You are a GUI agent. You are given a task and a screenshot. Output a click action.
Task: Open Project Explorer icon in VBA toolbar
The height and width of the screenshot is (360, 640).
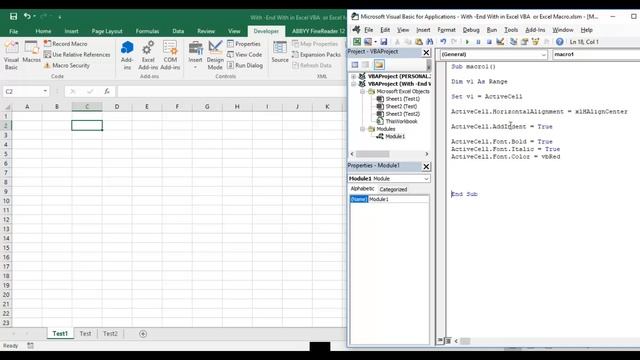(513, 42)
